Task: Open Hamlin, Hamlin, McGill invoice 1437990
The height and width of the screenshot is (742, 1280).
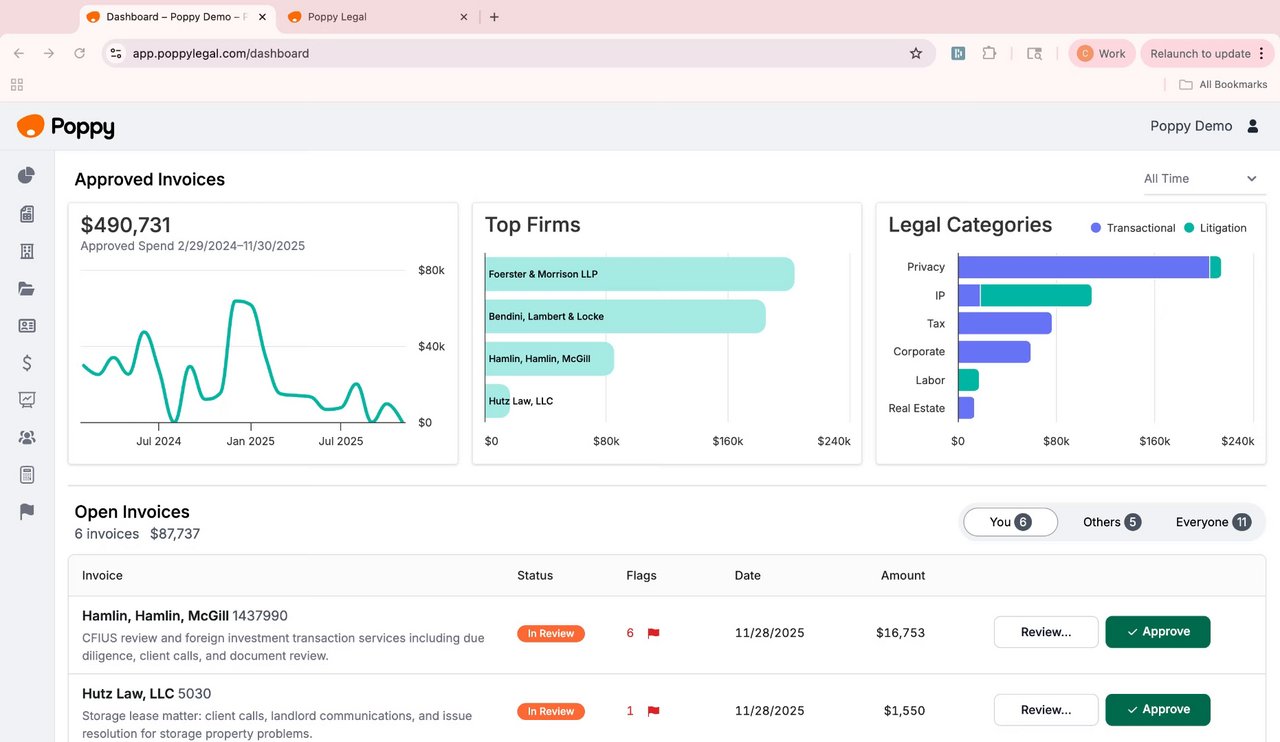Action: (185, 616)
